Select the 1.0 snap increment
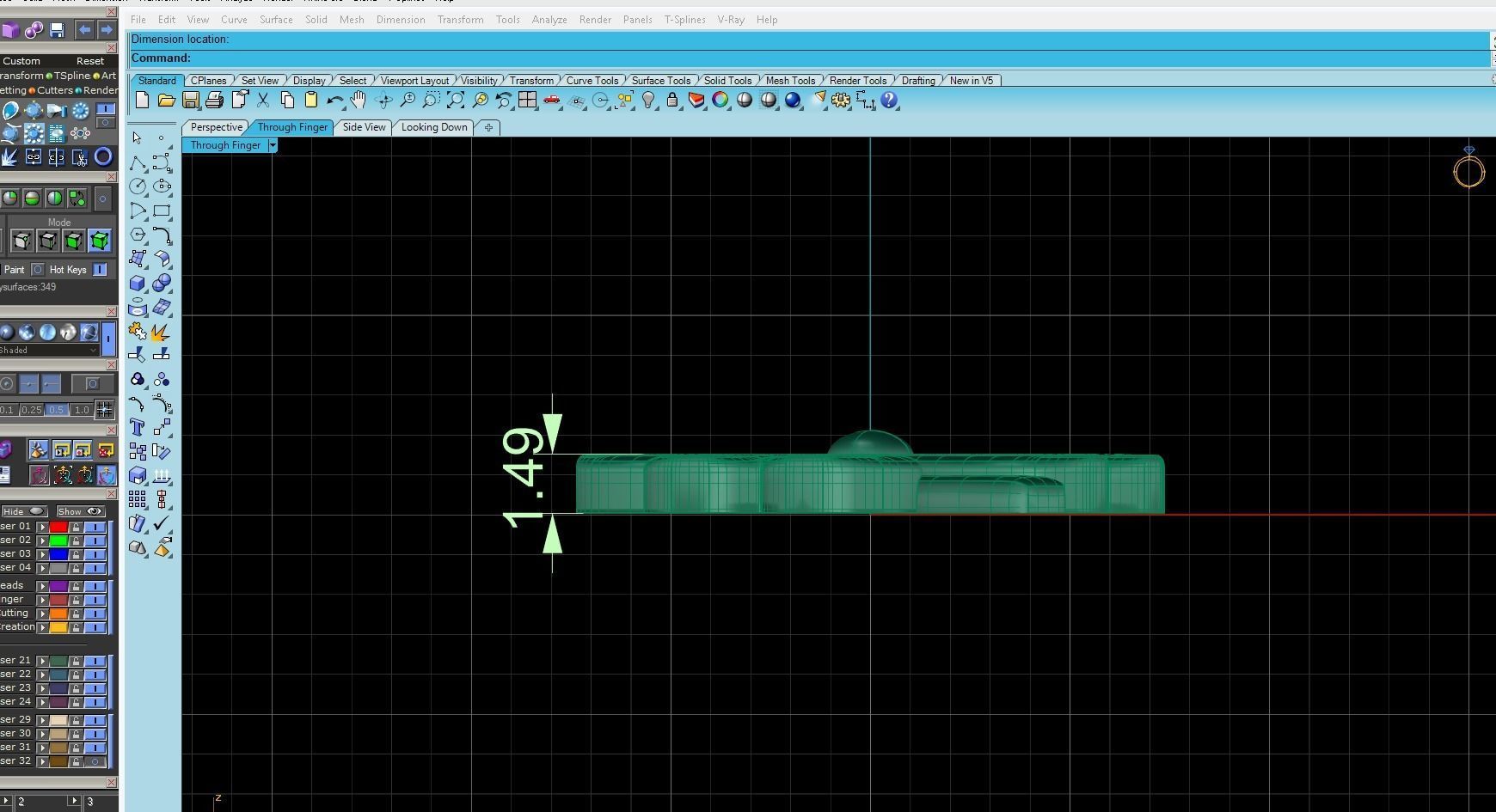Screen dimensions: 1496x812 82,410
